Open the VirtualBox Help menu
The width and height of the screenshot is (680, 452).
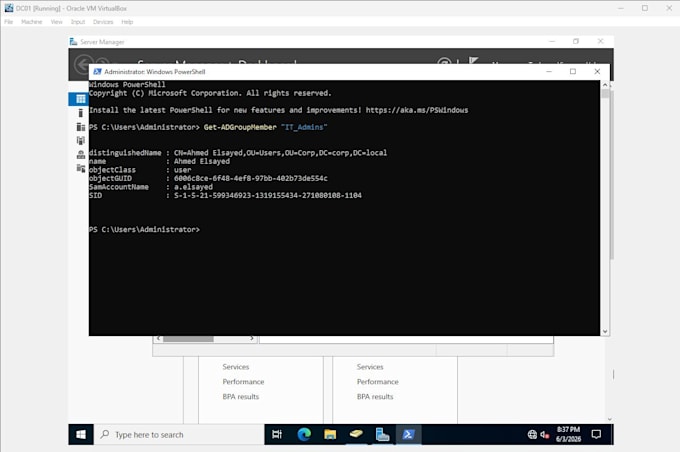127,22
